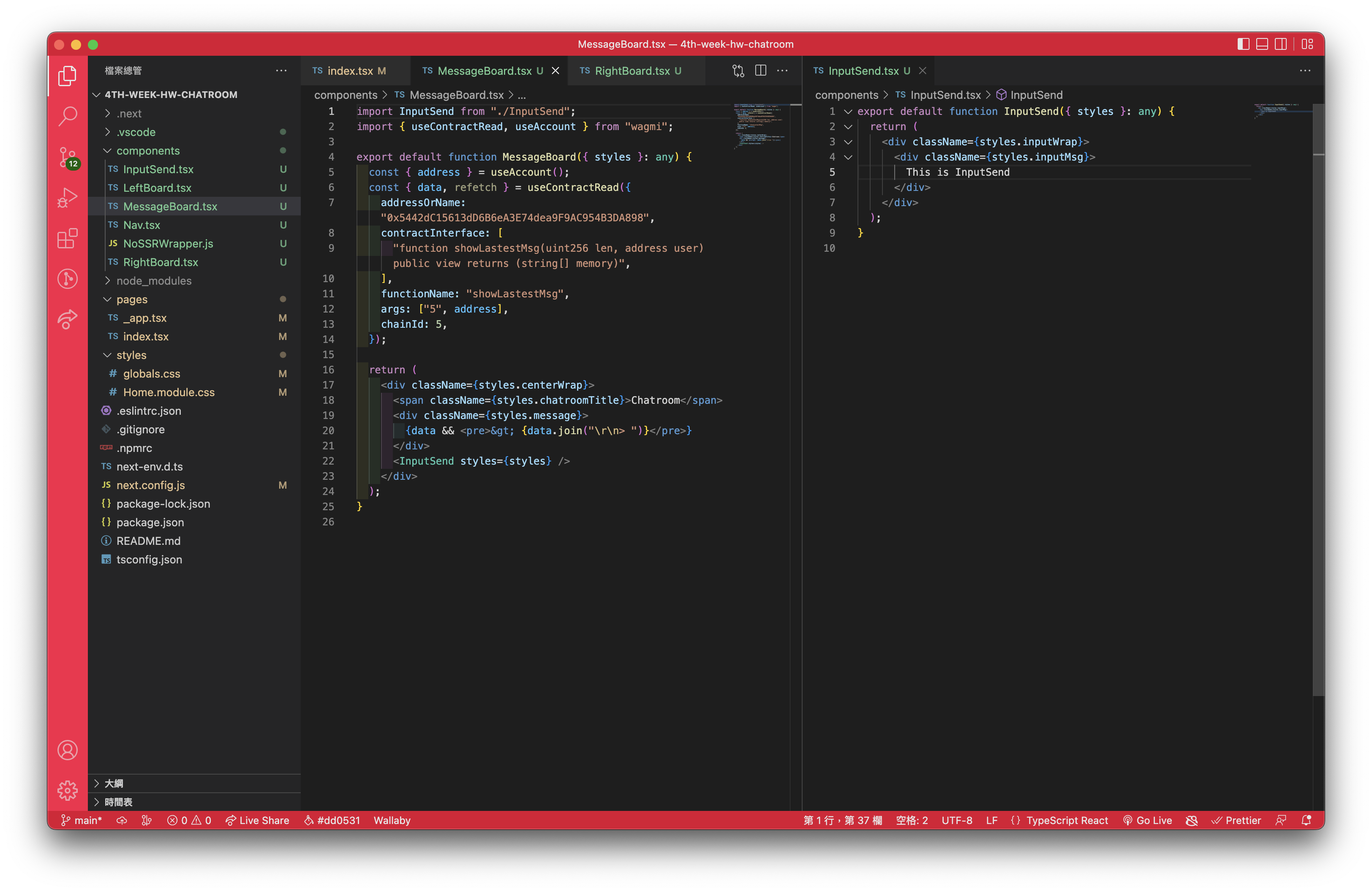Viewport: 1372px width, 892px height.
Task: Open the Accounts icon in activity bar
Action: [68, 750]
